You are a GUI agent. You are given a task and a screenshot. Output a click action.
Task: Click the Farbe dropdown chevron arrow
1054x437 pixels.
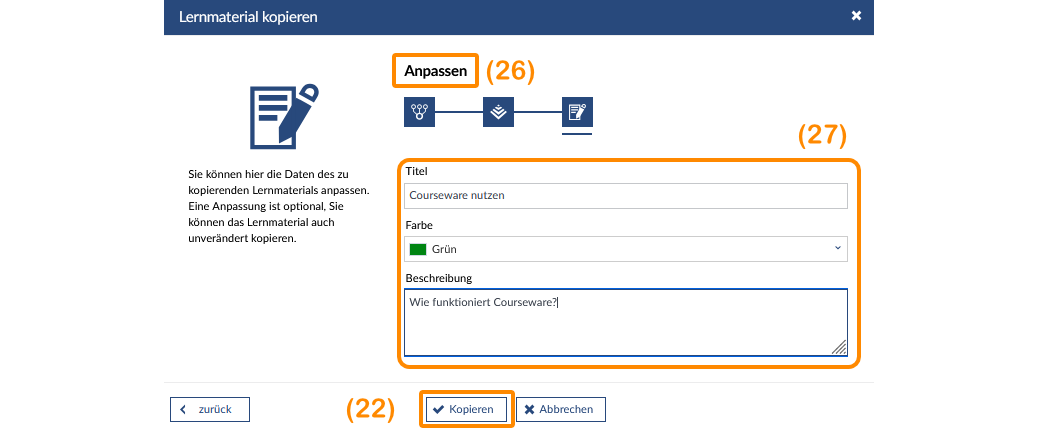(837, 249)
